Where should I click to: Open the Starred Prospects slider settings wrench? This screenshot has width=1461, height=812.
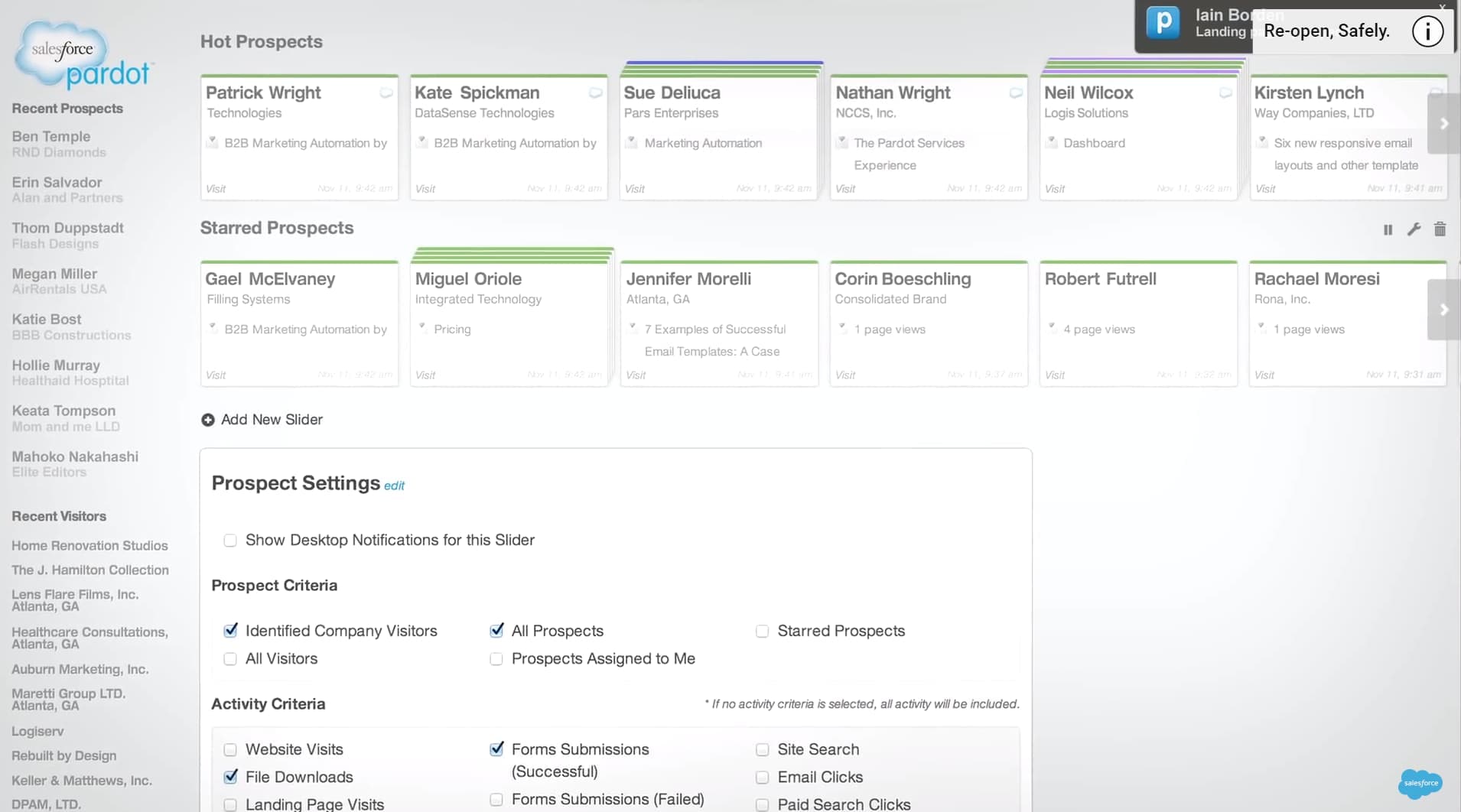(1414, 229)
